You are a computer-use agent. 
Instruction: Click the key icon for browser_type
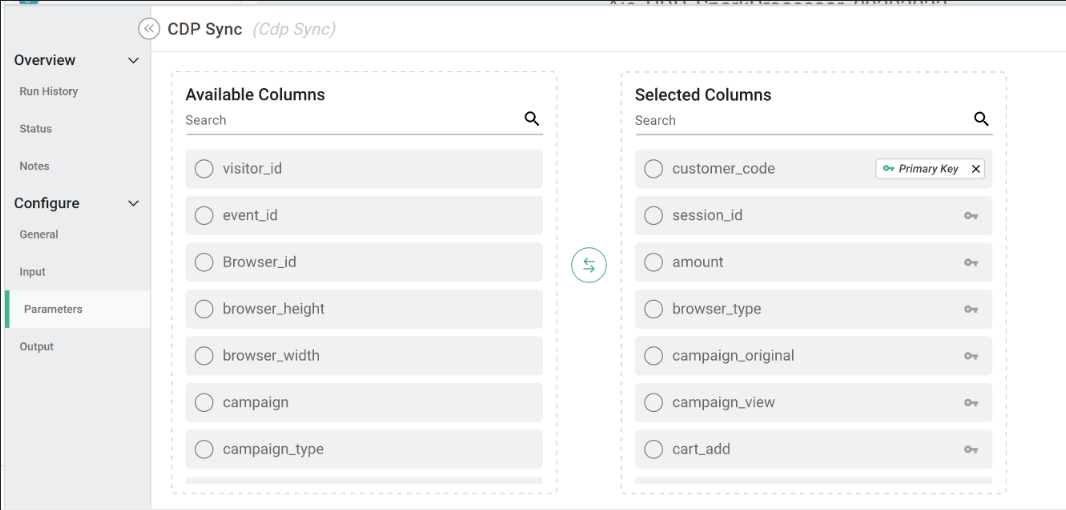pos(970,309)
